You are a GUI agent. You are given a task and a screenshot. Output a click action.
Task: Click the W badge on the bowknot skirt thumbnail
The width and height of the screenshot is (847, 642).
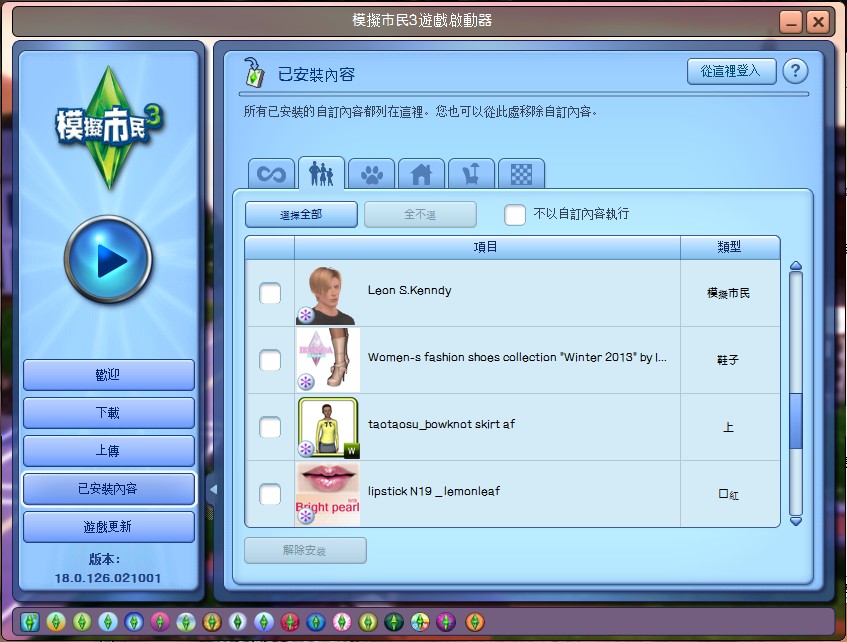pyautogui.click(x=352, y=451)
